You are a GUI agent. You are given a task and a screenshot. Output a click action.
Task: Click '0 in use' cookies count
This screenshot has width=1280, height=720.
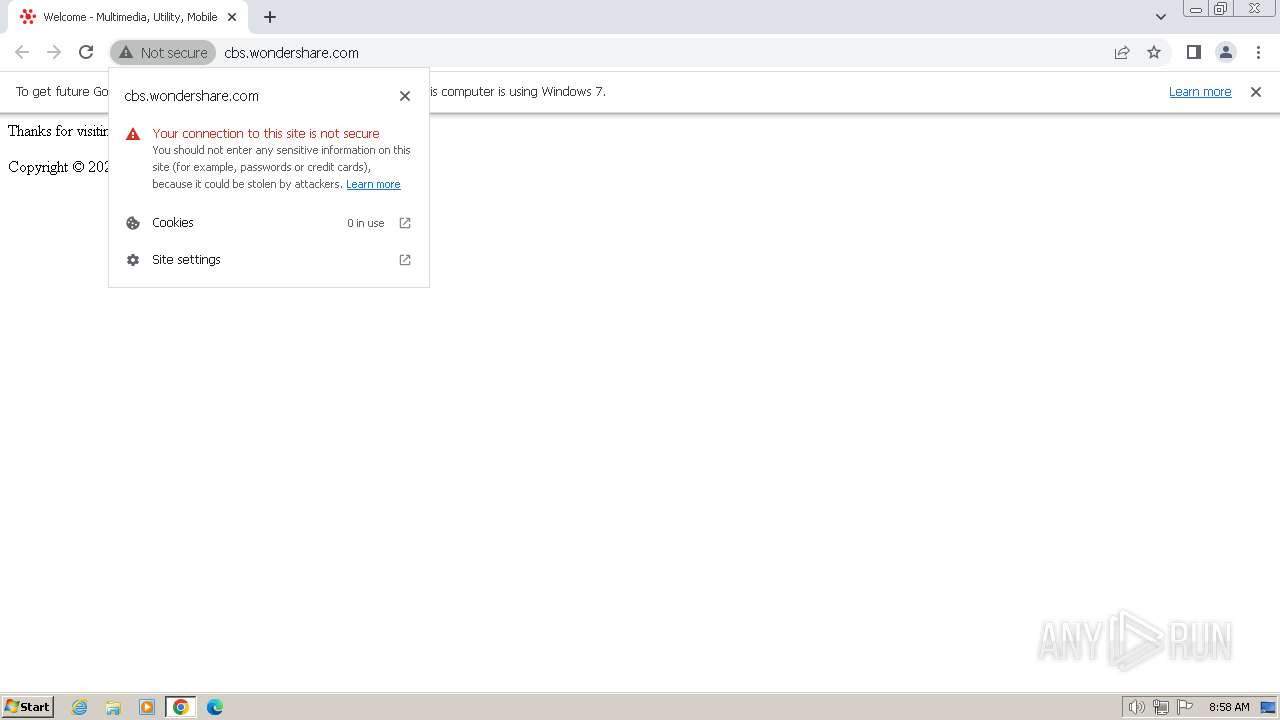[366, 223]
